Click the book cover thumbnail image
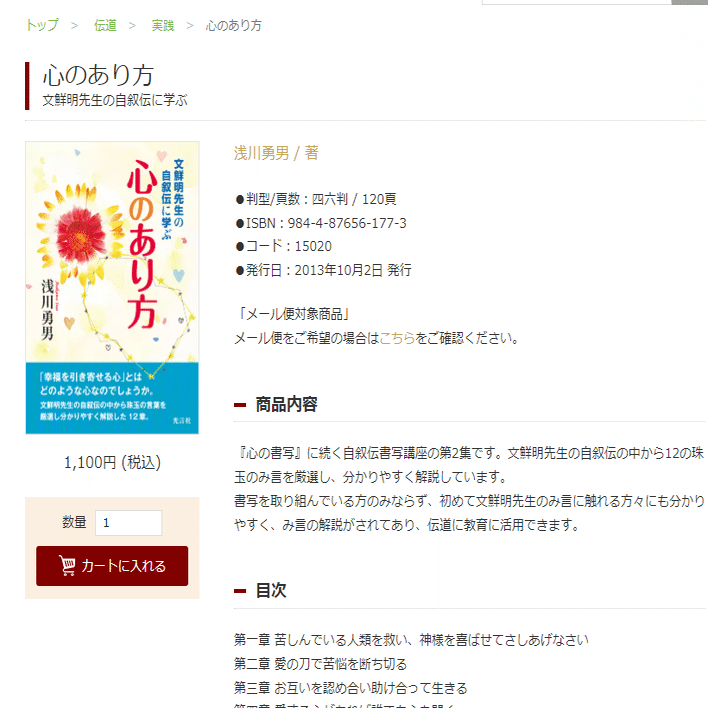This screenshot has height=708, width=708. pyautogui.click(x=112, y=288)
